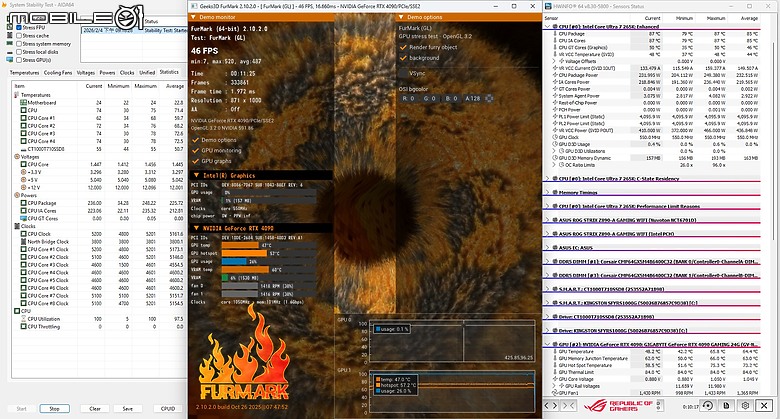This screenshot has height=419, width=780.
Task: Click the Temperatures thermometer group icon in AIDA64
Action: click(17, 95)
